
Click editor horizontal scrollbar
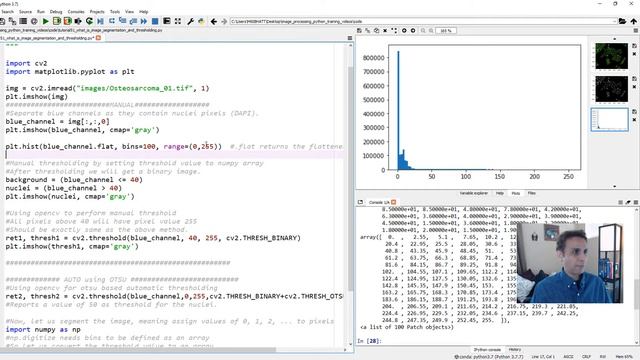pyautogui.click(x=138, y=350)
